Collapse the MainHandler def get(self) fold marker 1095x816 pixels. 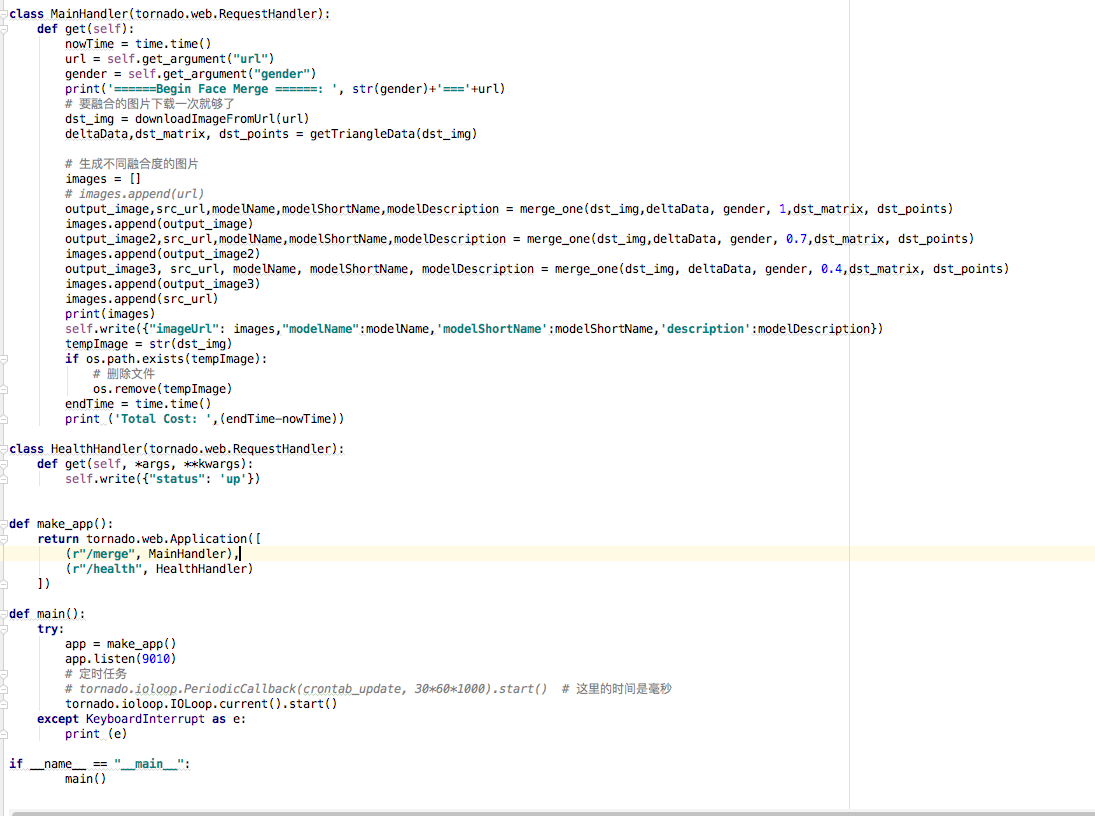coord(3,29)
